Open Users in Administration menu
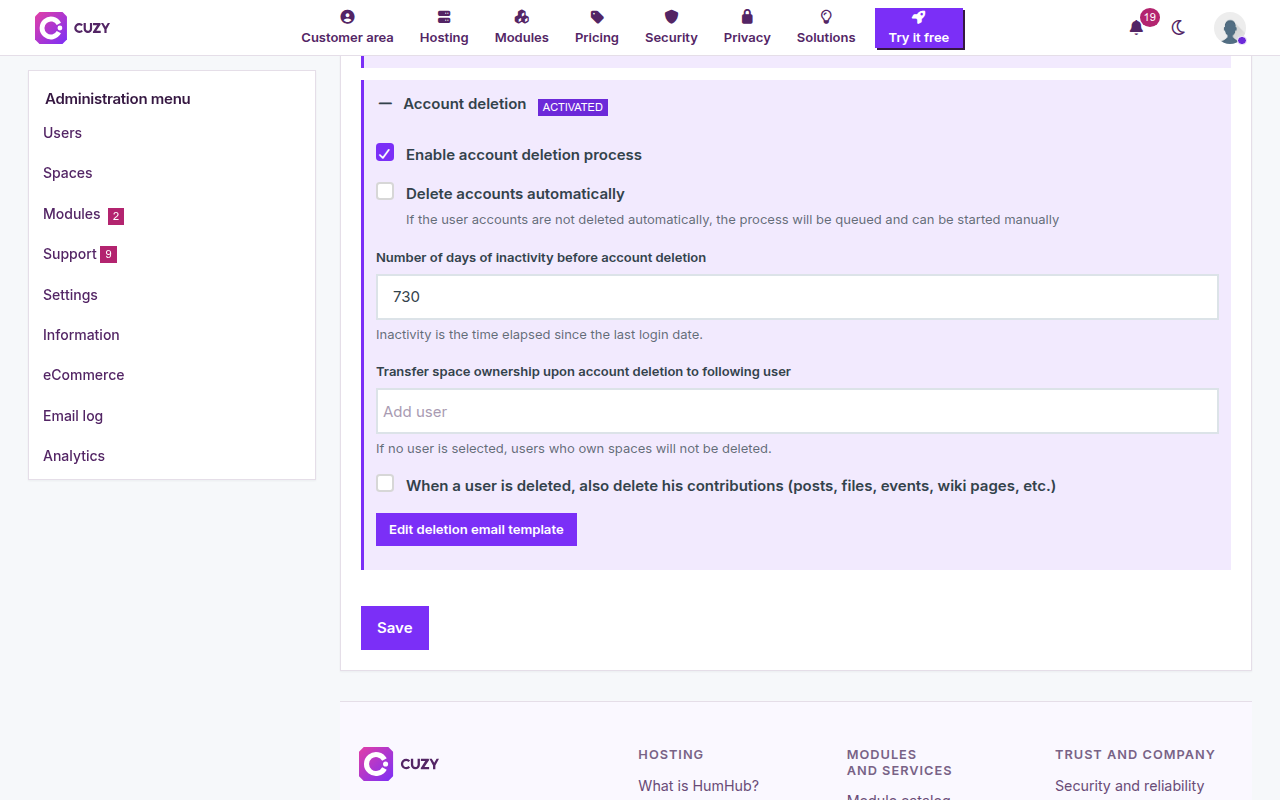1280x800 pixels. [62, 133]
